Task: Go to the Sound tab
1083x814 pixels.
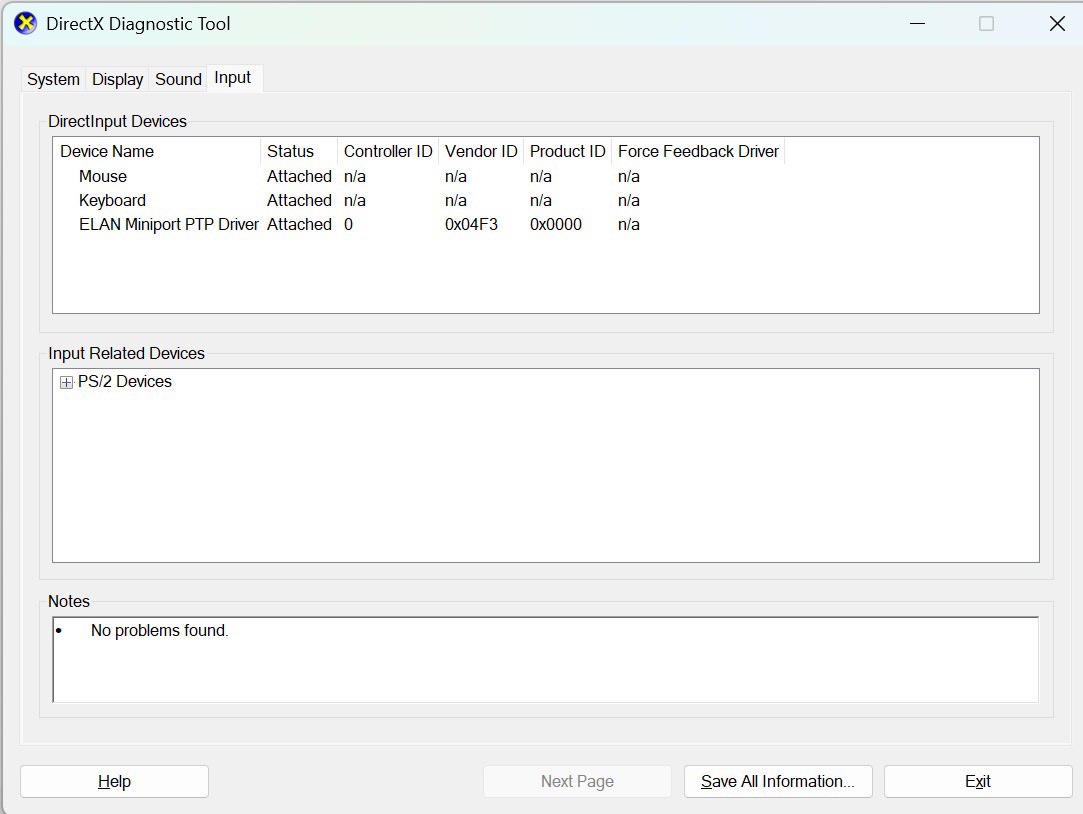Action: (178, 79)
